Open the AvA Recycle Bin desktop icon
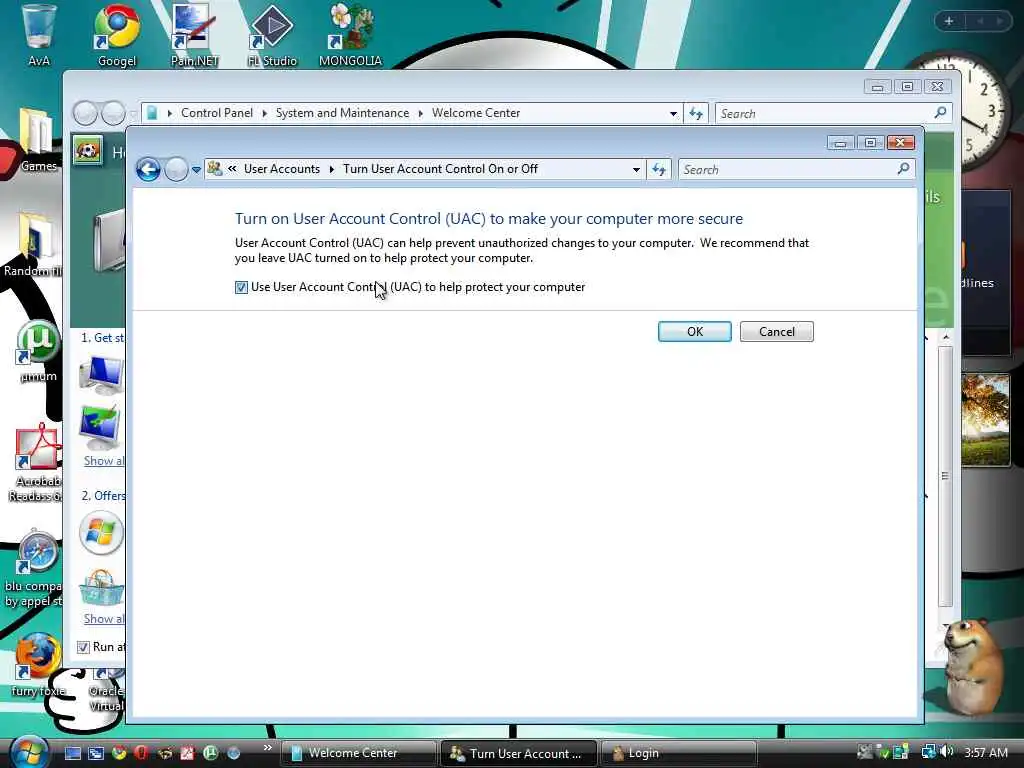This screenshot has height=768, width=1024. [39, 36]
